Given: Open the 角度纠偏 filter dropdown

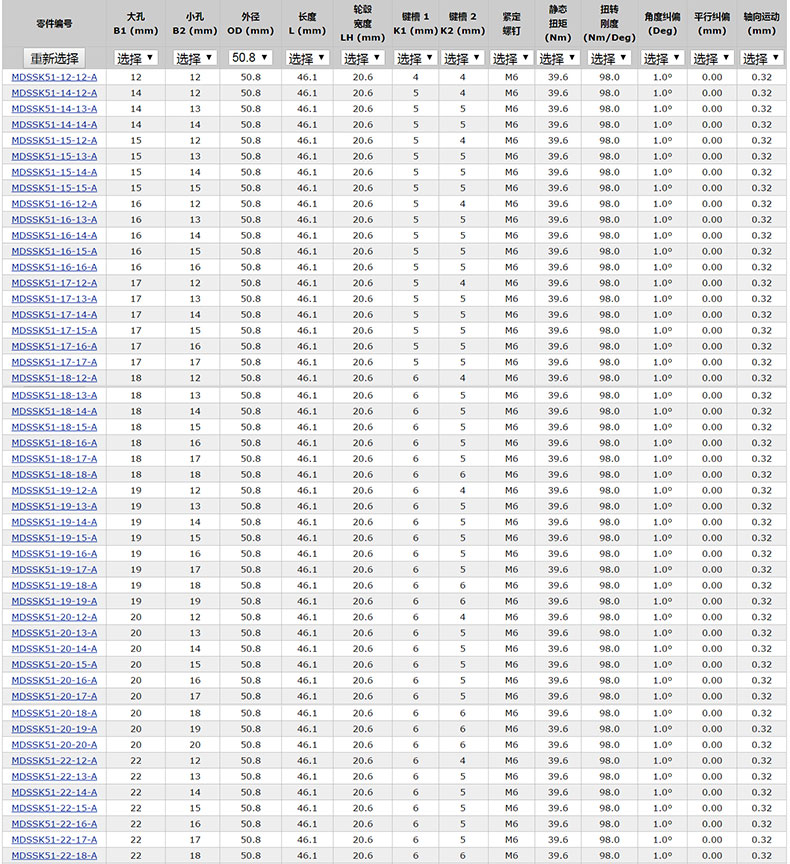Looking at the screenshot, I should coord(661,59).
